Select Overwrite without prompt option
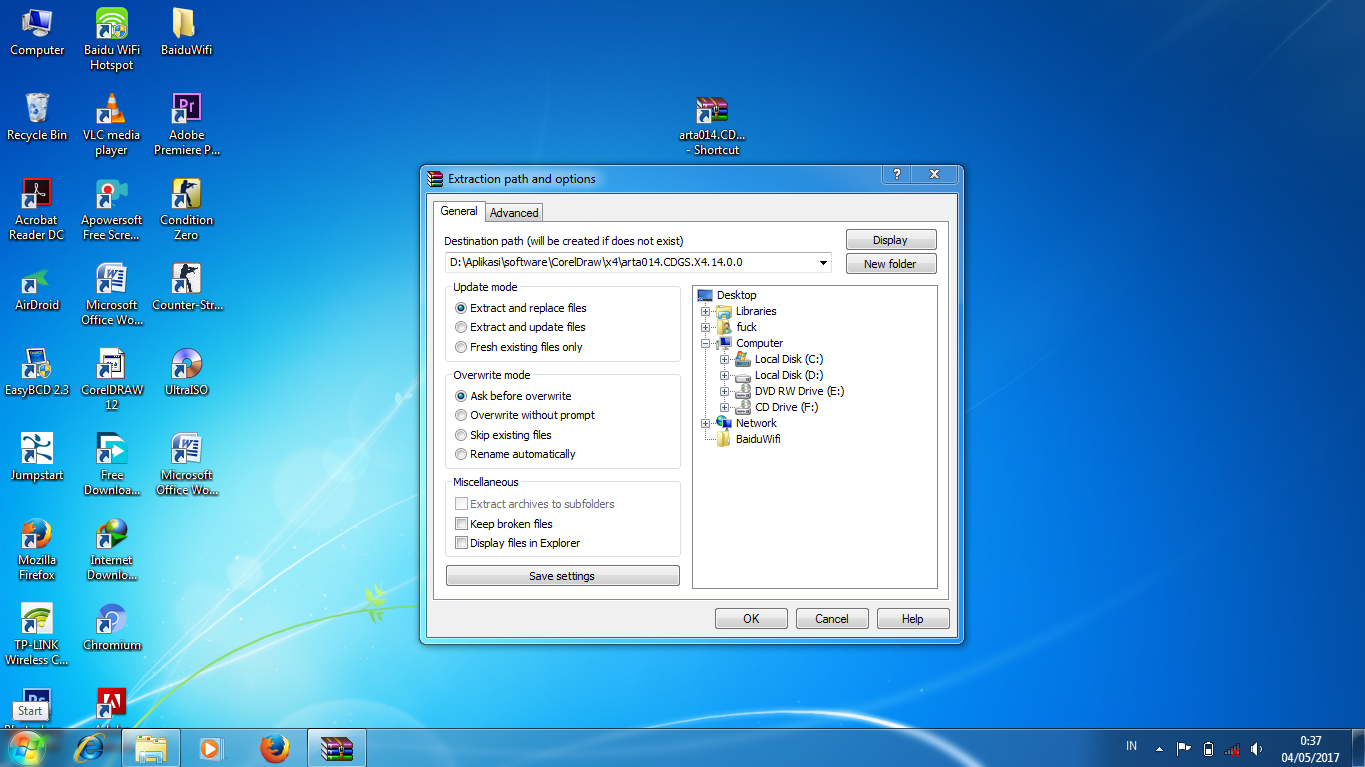Screen dimensions: 1365x767 click(461, 415)
